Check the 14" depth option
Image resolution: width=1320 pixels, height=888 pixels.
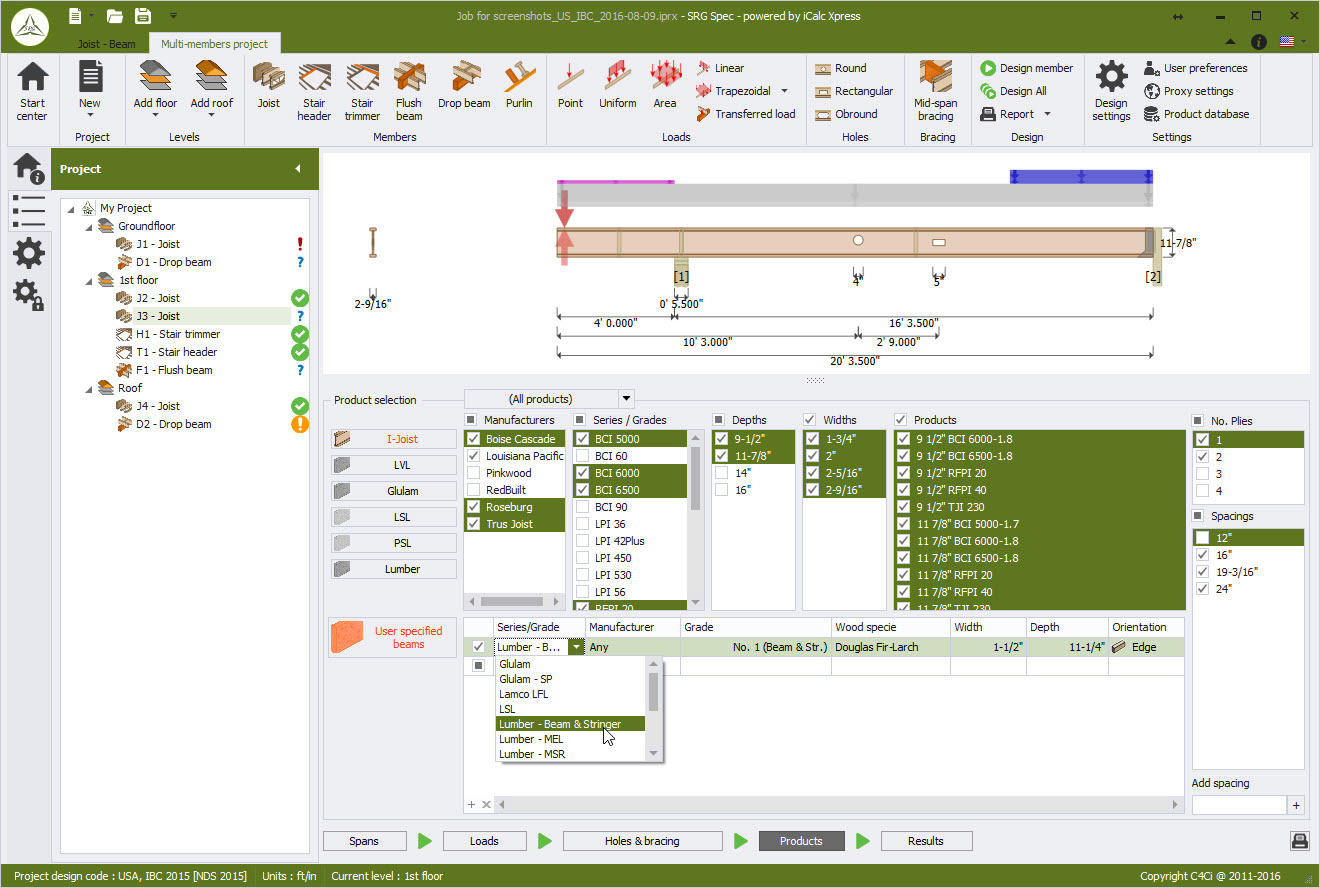pos(722,473)
